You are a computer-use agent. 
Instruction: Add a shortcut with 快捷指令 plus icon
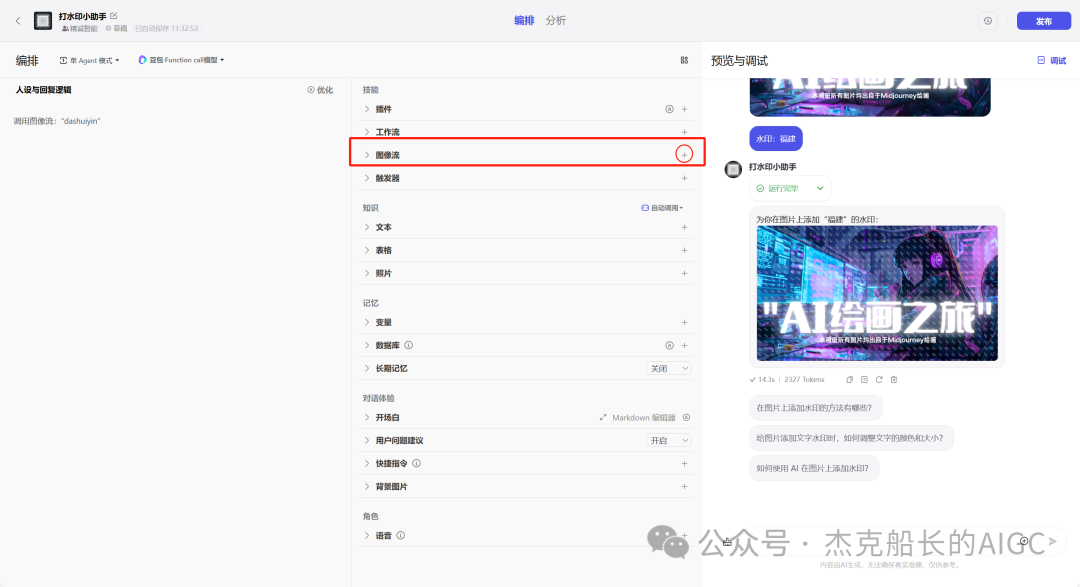pyautogui.click(x=685, y=463)
